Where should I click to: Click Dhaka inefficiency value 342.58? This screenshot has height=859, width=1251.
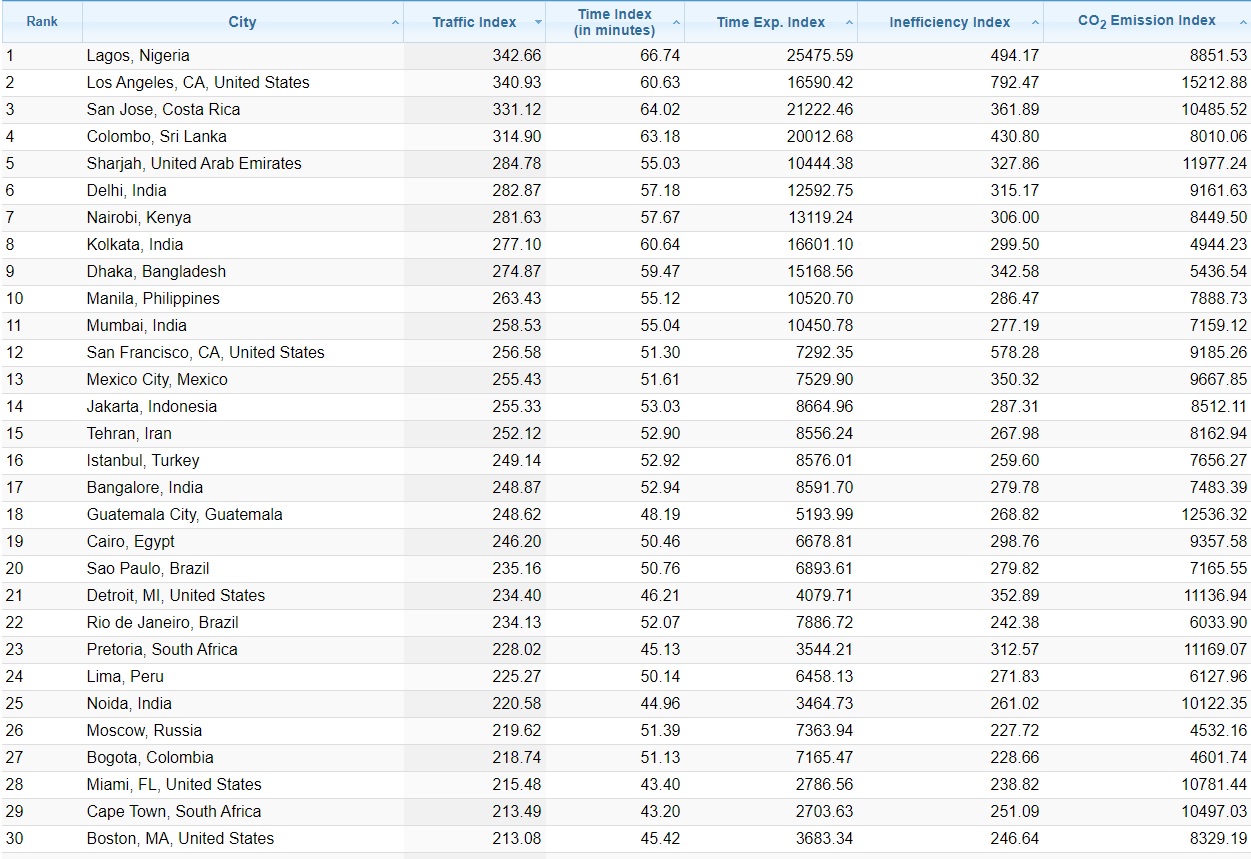click(x=1015, y=271)
